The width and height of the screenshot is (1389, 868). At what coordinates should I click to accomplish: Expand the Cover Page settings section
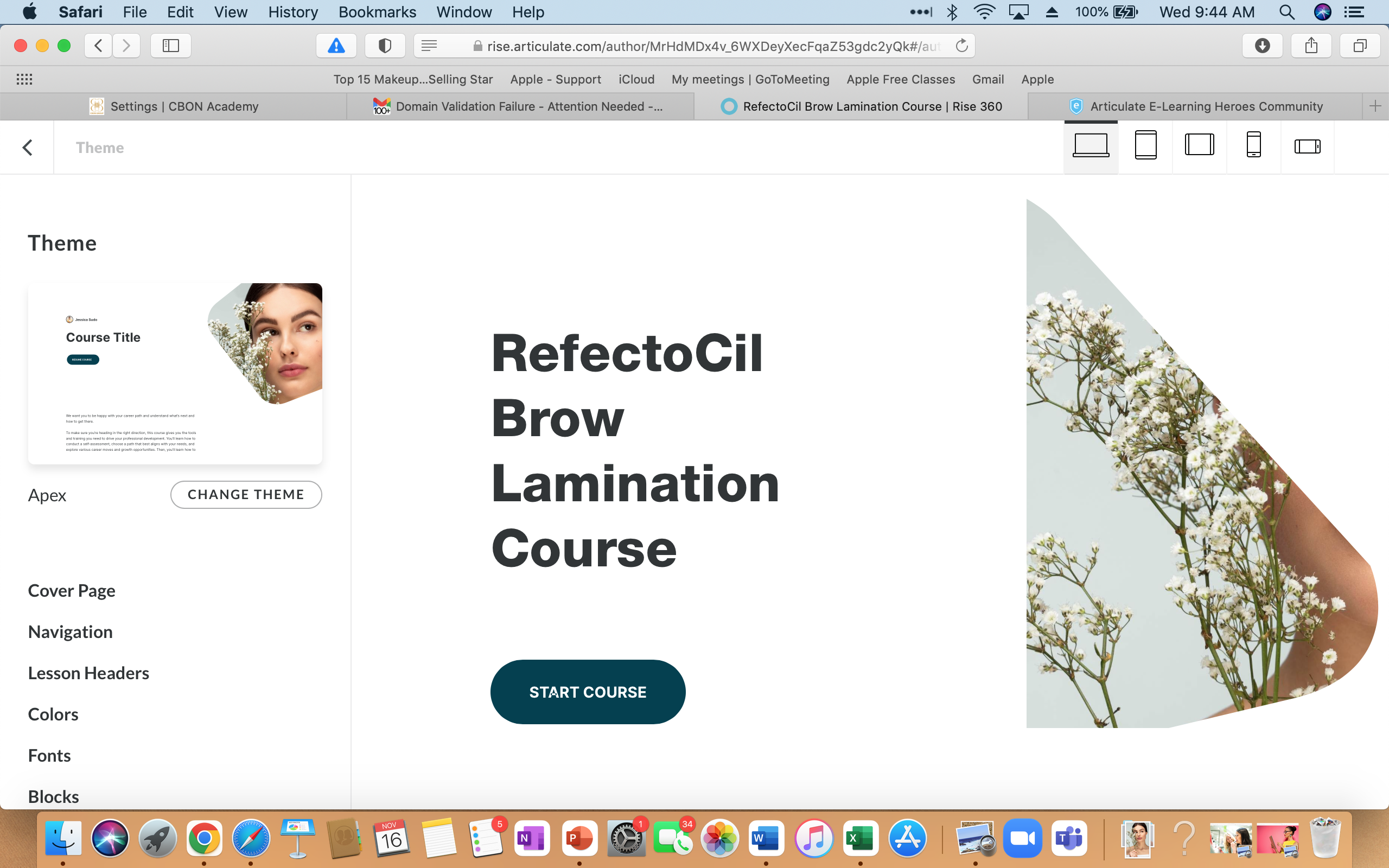pos(72,591)
